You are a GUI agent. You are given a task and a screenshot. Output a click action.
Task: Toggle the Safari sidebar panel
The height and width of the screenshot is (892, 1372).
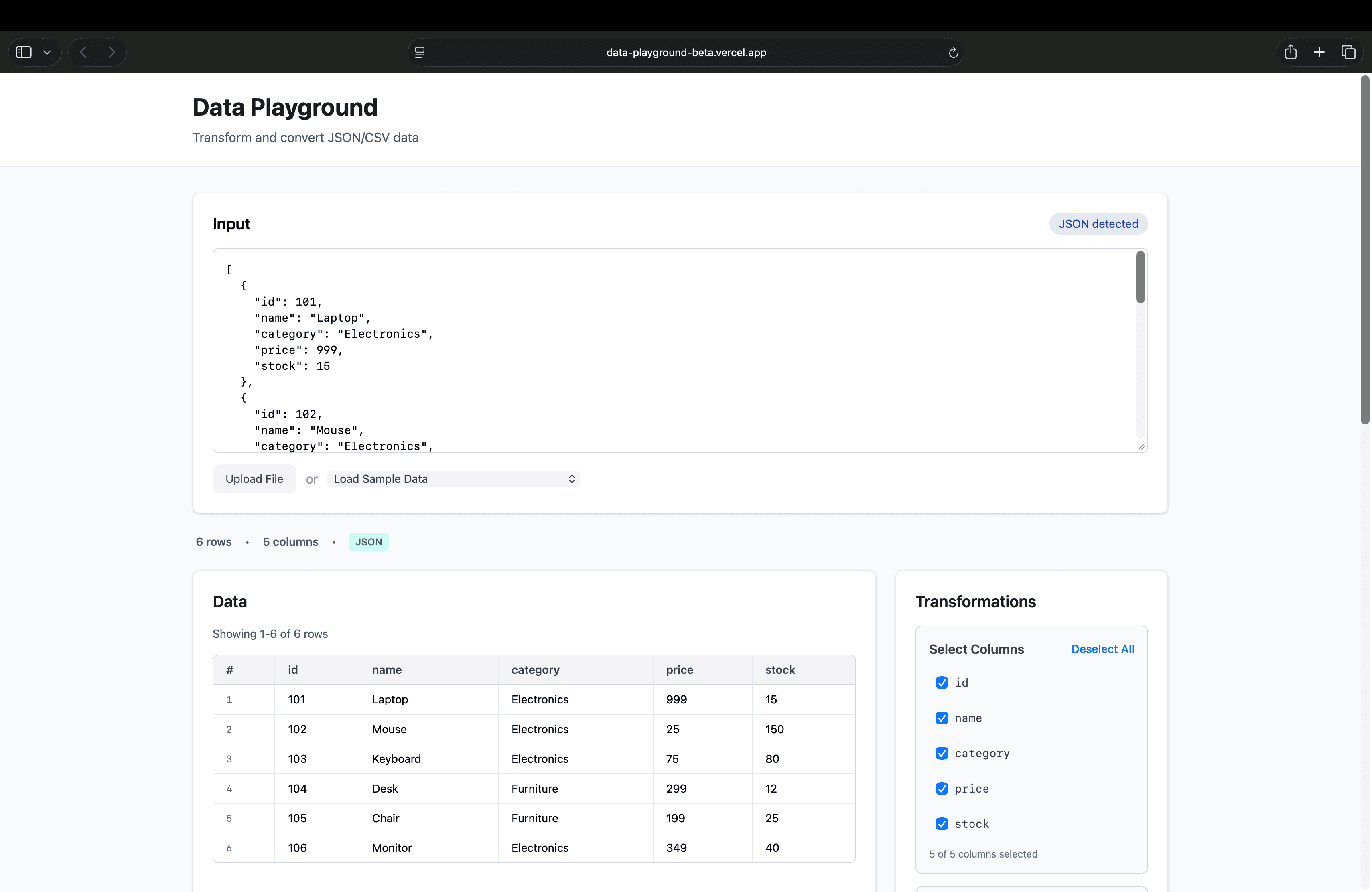[23, 52]
